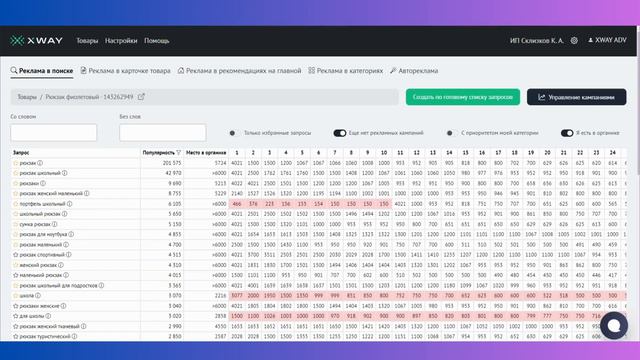Screen dimensions: 640x360
Task: Show info for школьный рюкзак
Action: 64,214
